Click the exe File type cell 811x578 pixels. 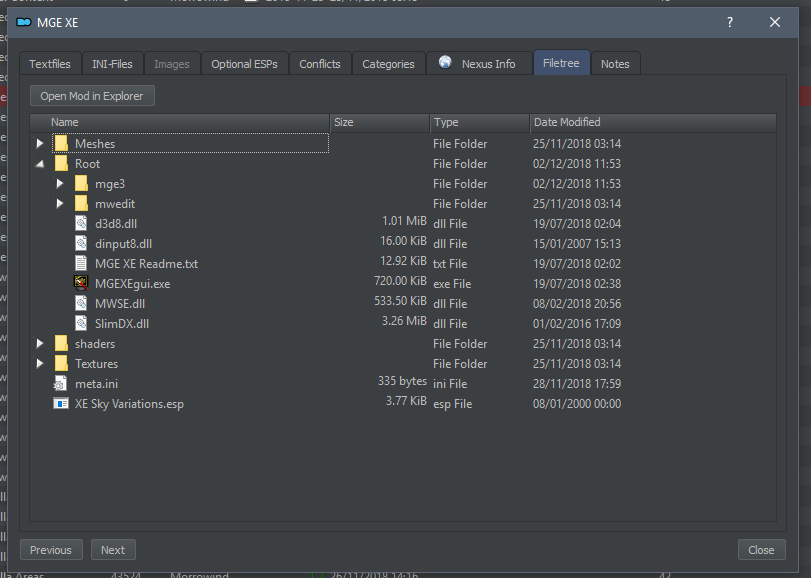(452, 284)
